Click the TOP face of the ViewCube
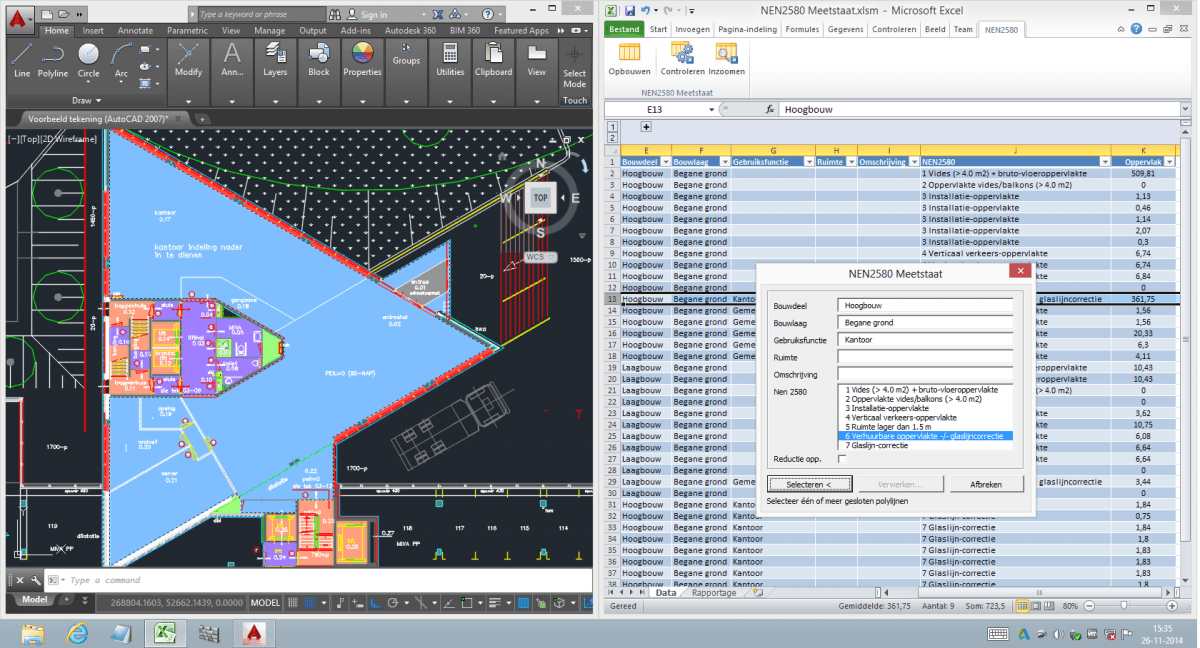 coord(540,198)
